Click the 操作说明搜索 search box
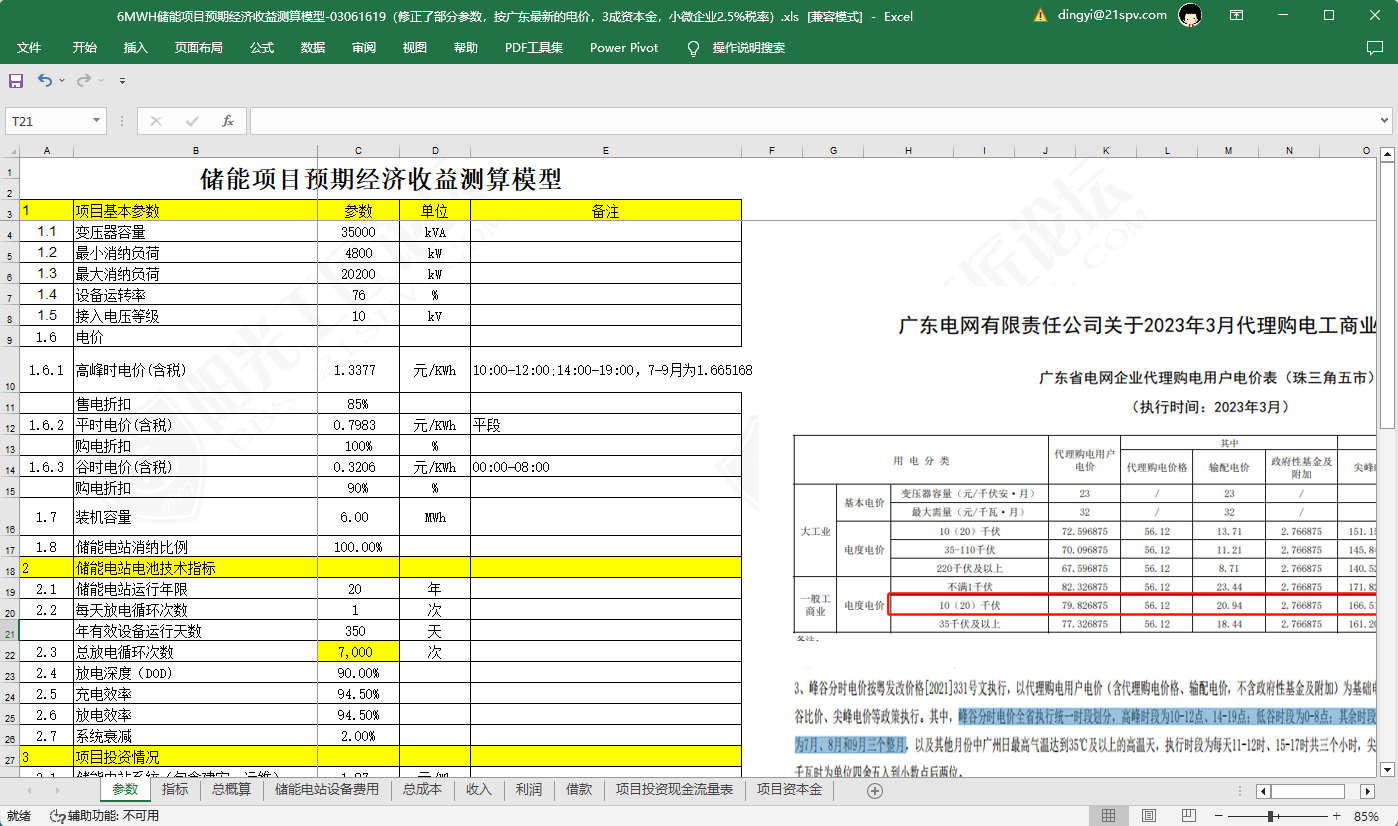Screen dimensions: 1398x826 (749, 47)
